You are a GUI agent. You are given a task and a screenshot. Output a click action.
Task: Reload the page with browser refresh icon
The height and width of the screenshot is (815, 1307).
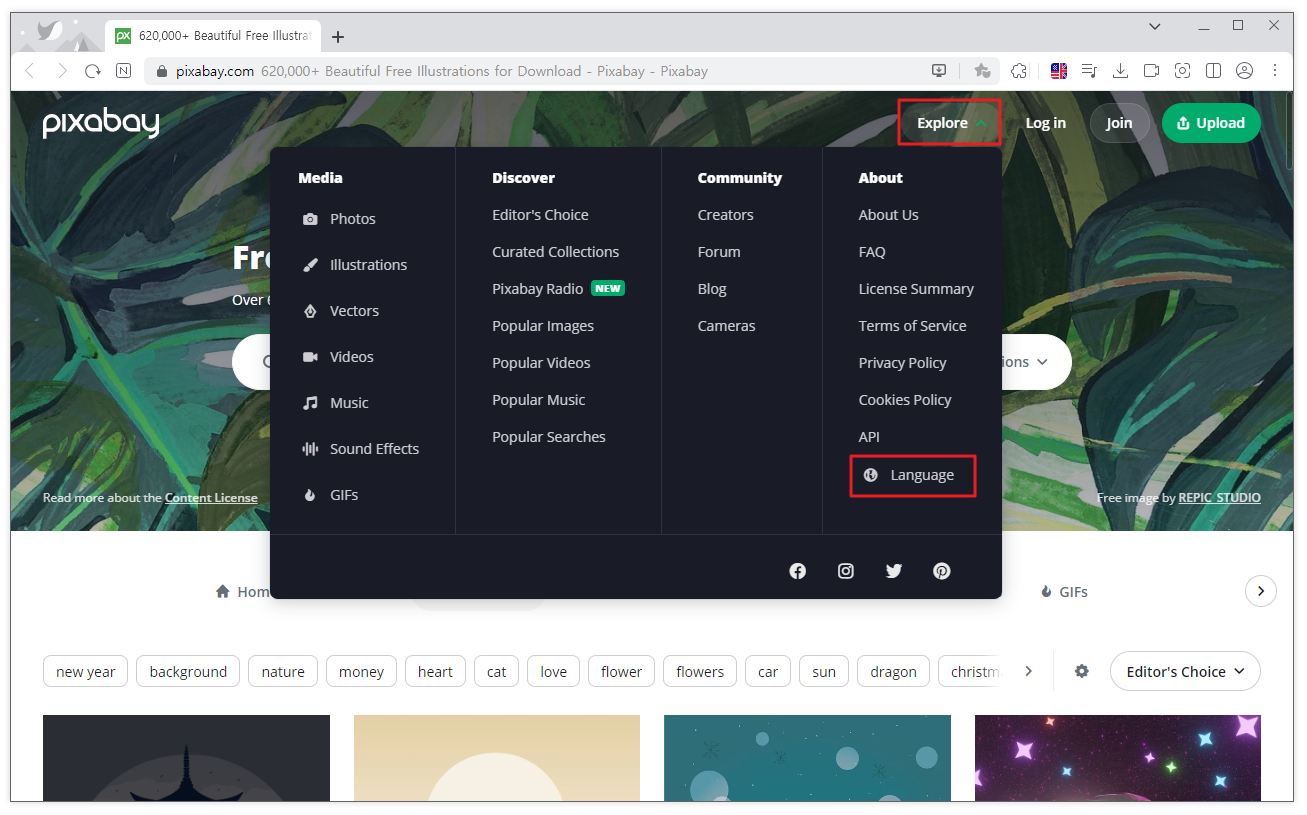[x=92, y=71]
